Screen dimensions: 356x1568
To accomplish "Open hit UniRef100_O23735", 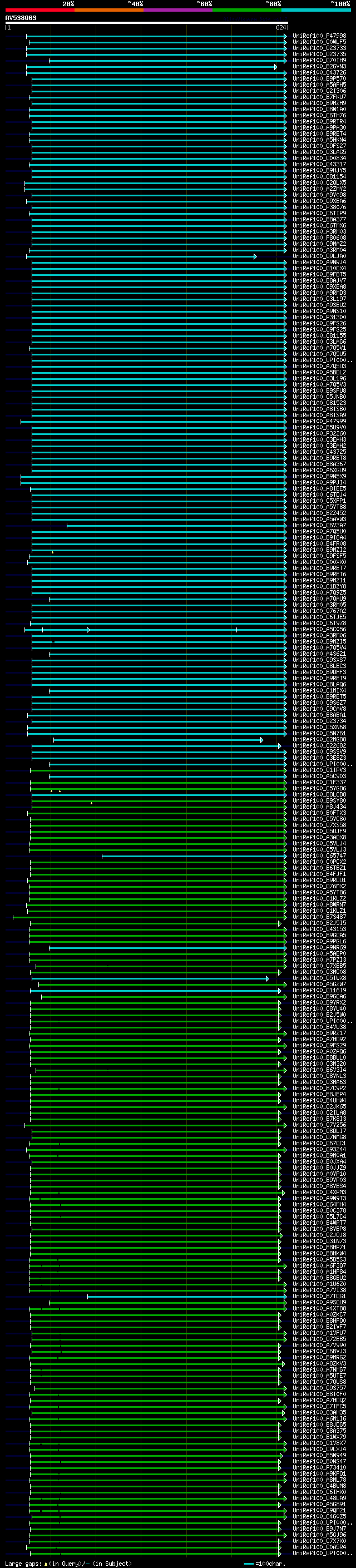I will [319, 54].
